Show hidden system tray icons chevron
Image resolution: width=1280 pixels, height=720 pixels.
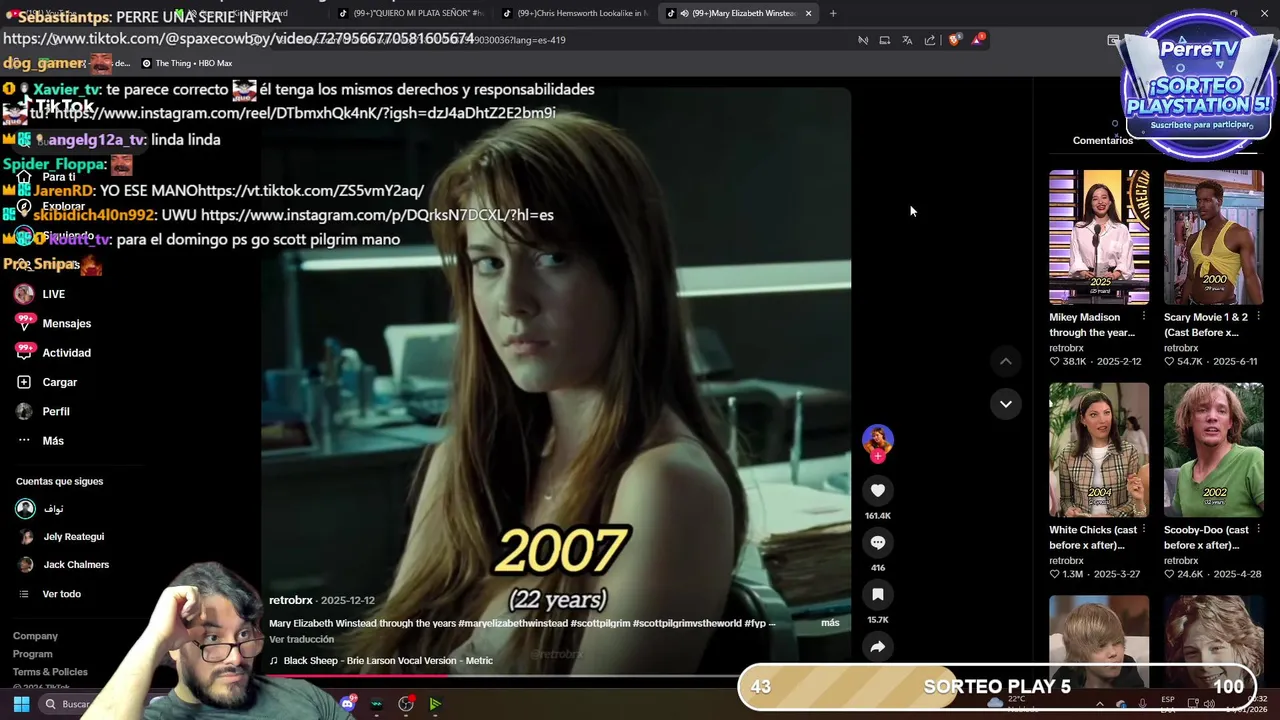point(1099,704)
